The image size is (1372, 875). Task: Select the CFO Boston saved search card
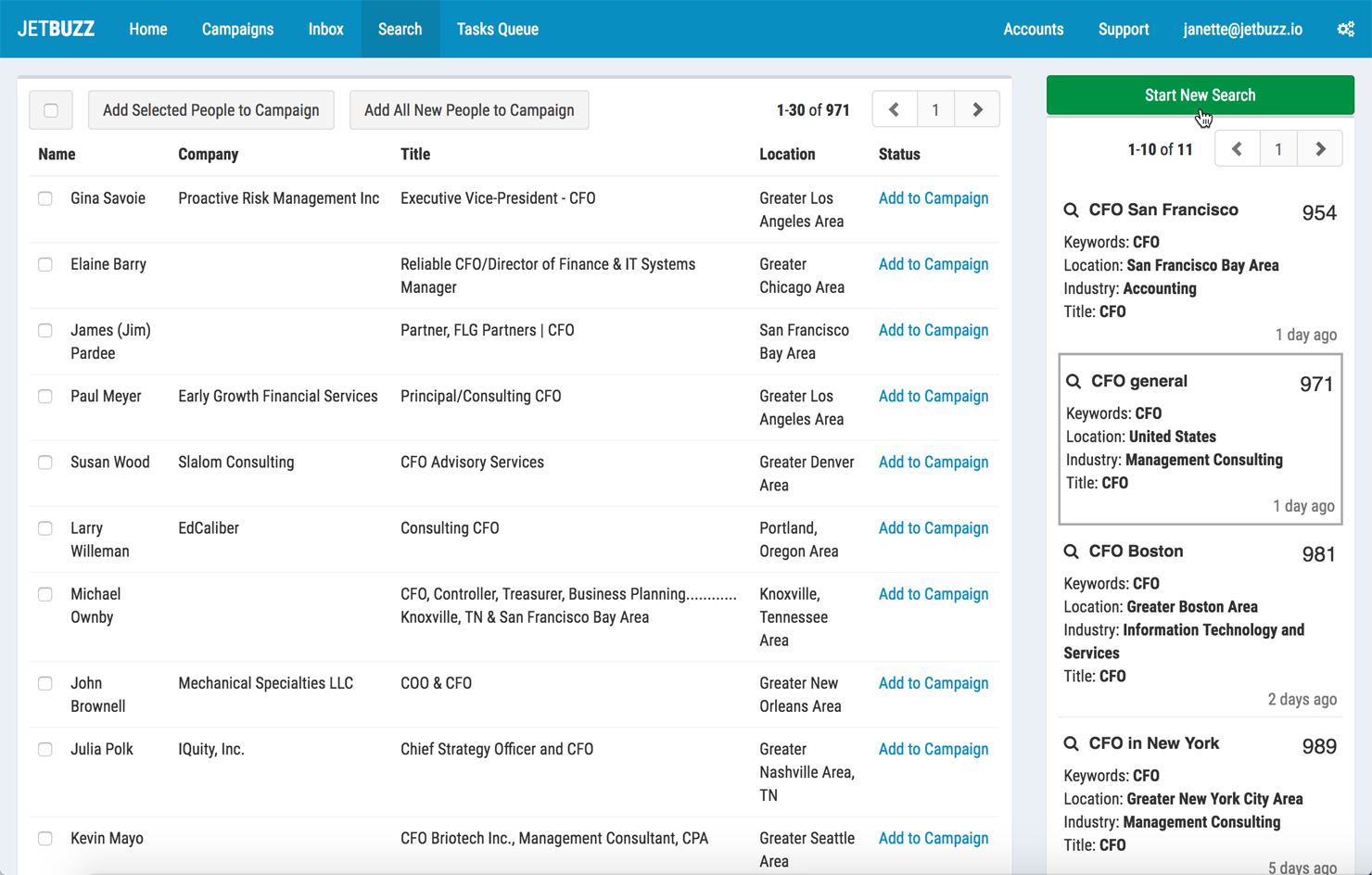(x=1200, y=612)
